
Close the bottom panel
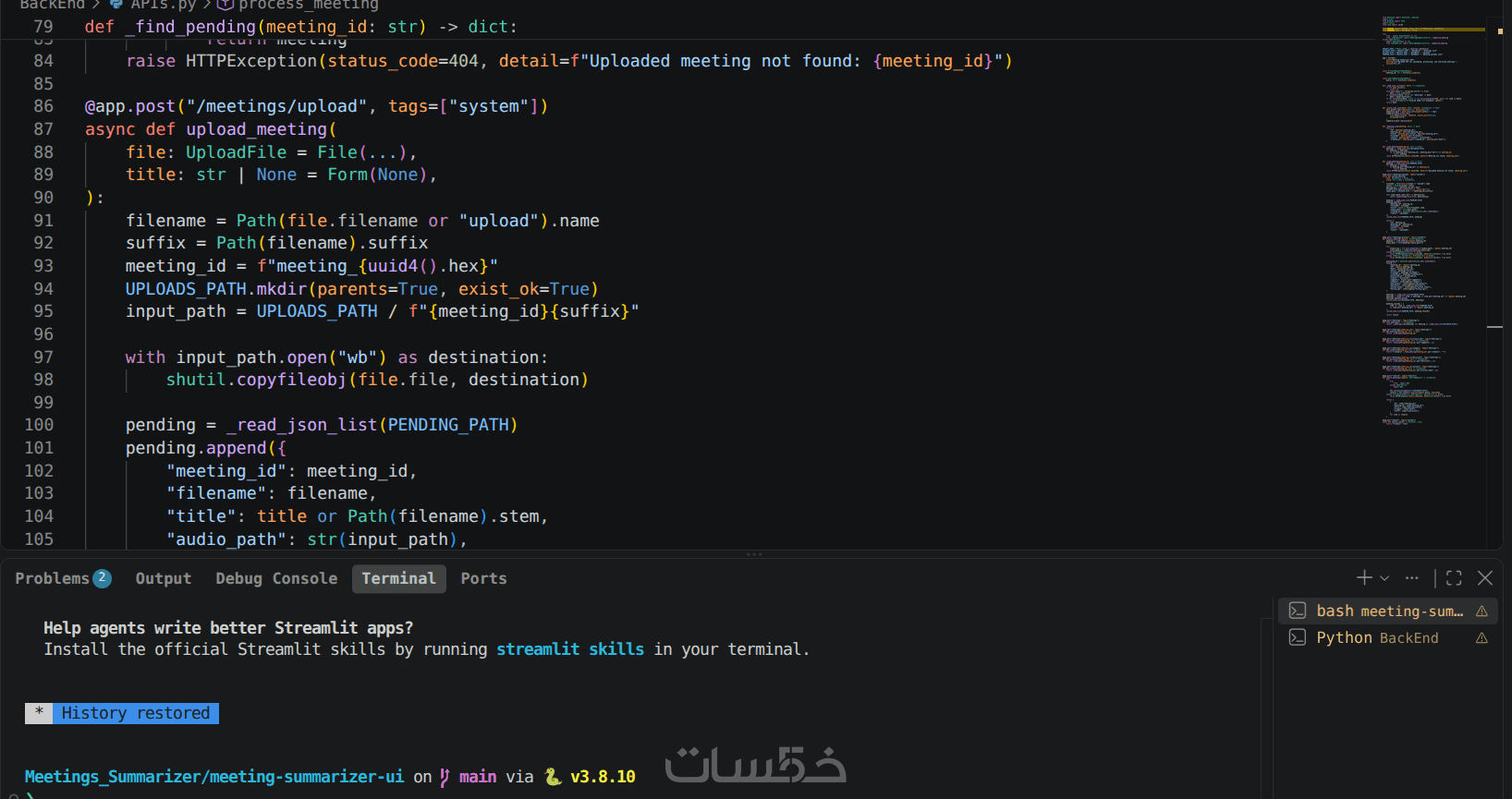pos(1485,578)
